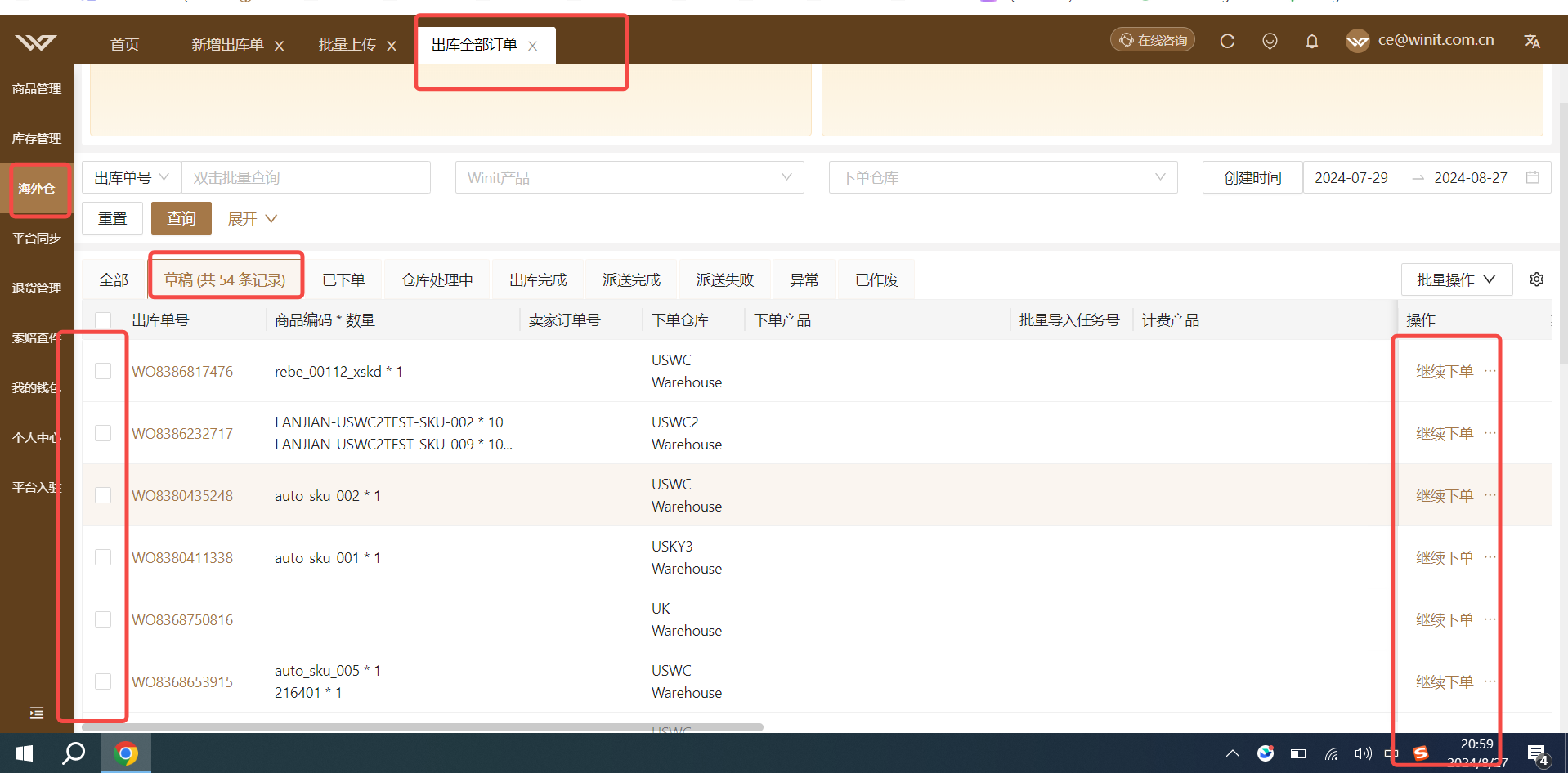Check the row WO8380411338 checkbox

(103, 557)
